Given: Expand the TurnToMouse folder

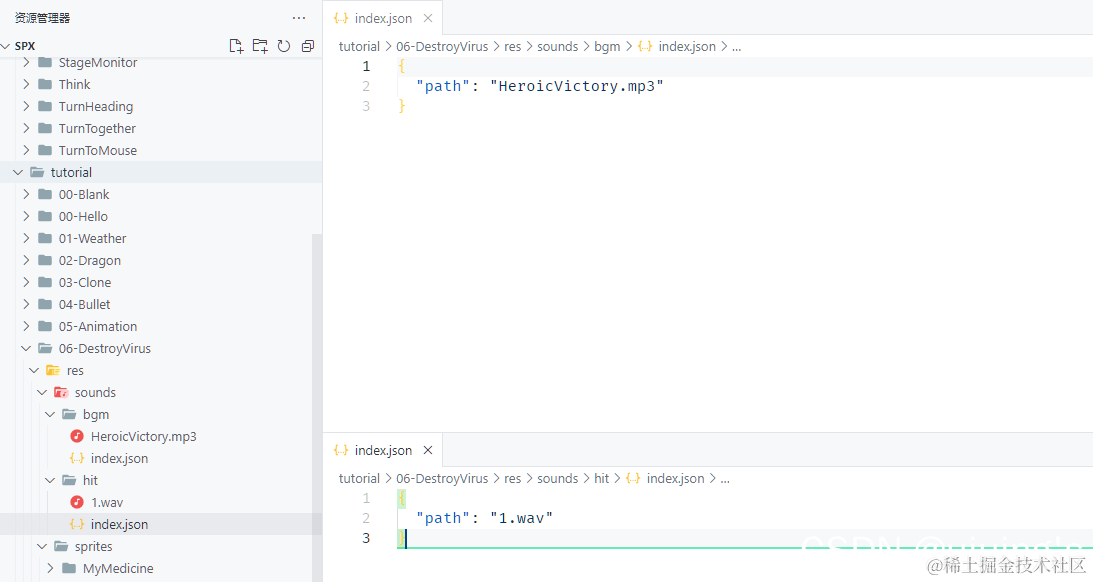Looking at the screenshot, I should pyautogui.click(x=26, y=151).
